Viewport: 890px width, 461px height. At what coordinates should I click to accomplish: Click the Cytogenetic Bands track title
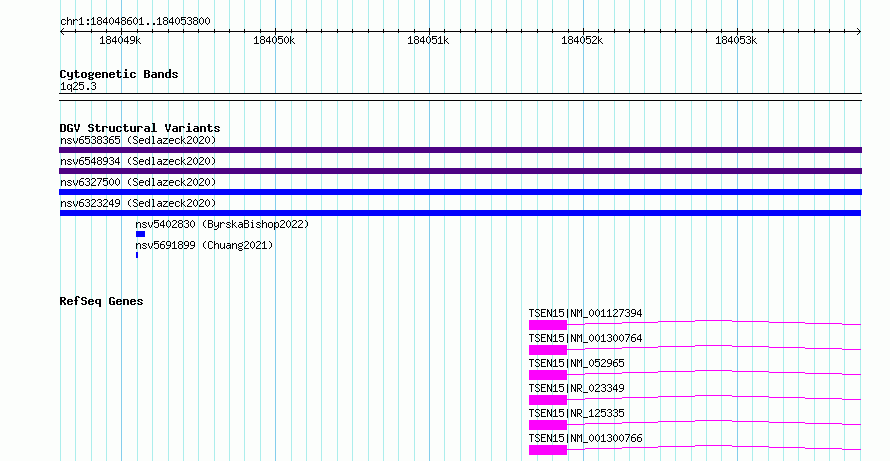[x=119, y=74]
